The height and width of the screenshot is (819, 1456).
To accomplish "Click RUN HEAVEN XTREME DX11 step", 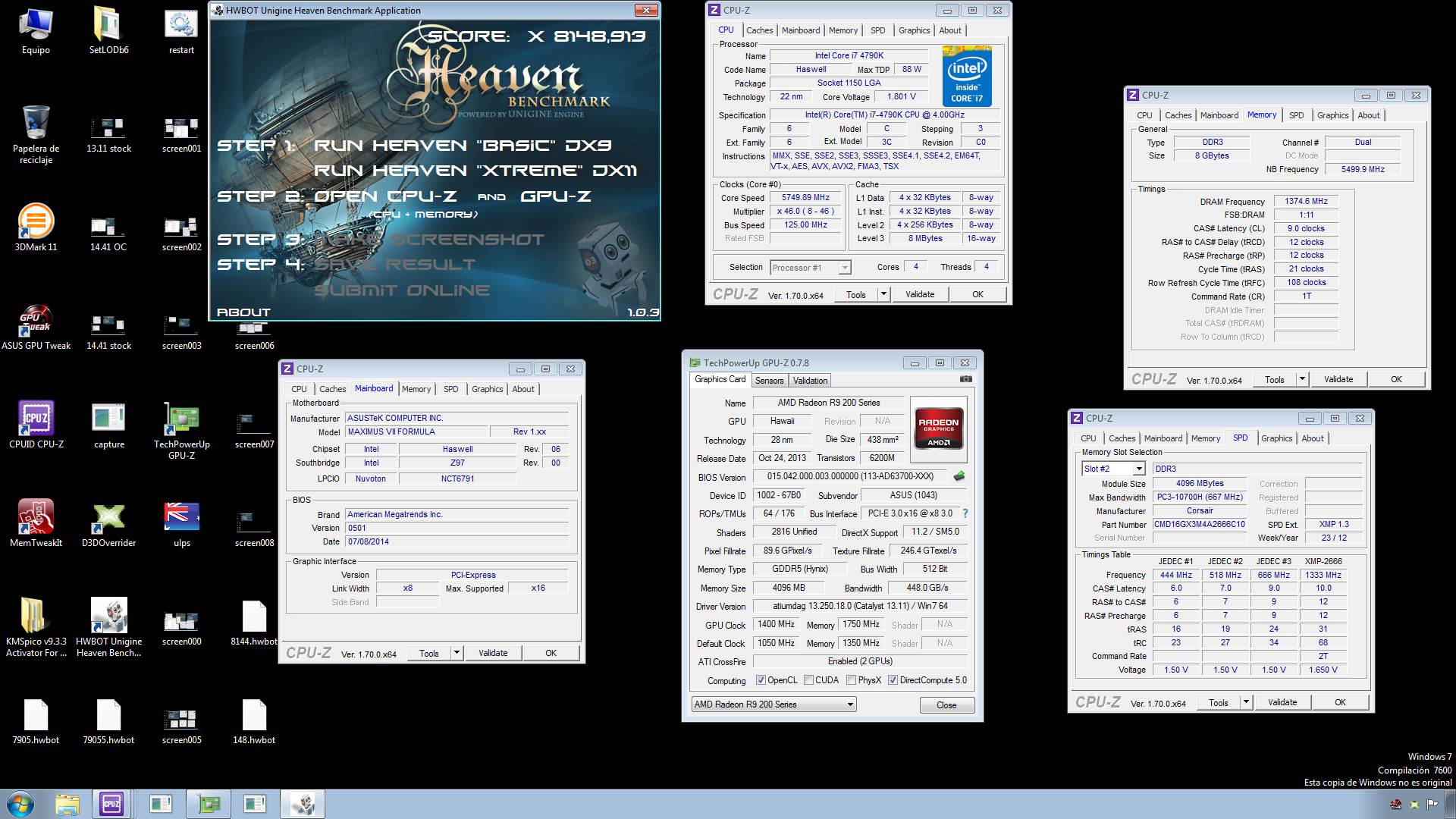I will click(x=475, y=171).
